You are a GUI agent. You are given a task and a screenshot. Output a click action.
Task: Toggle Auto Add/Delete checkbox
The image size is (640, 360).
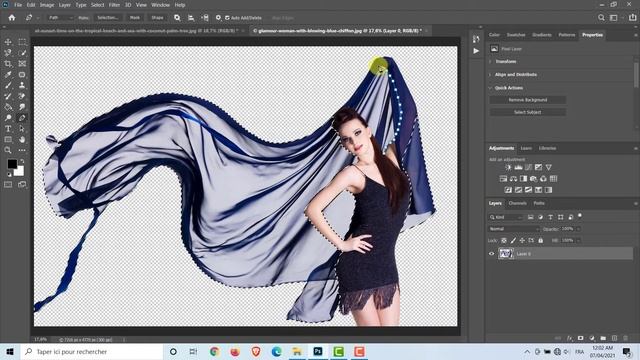pyautogui.click(x=227, y=18)
